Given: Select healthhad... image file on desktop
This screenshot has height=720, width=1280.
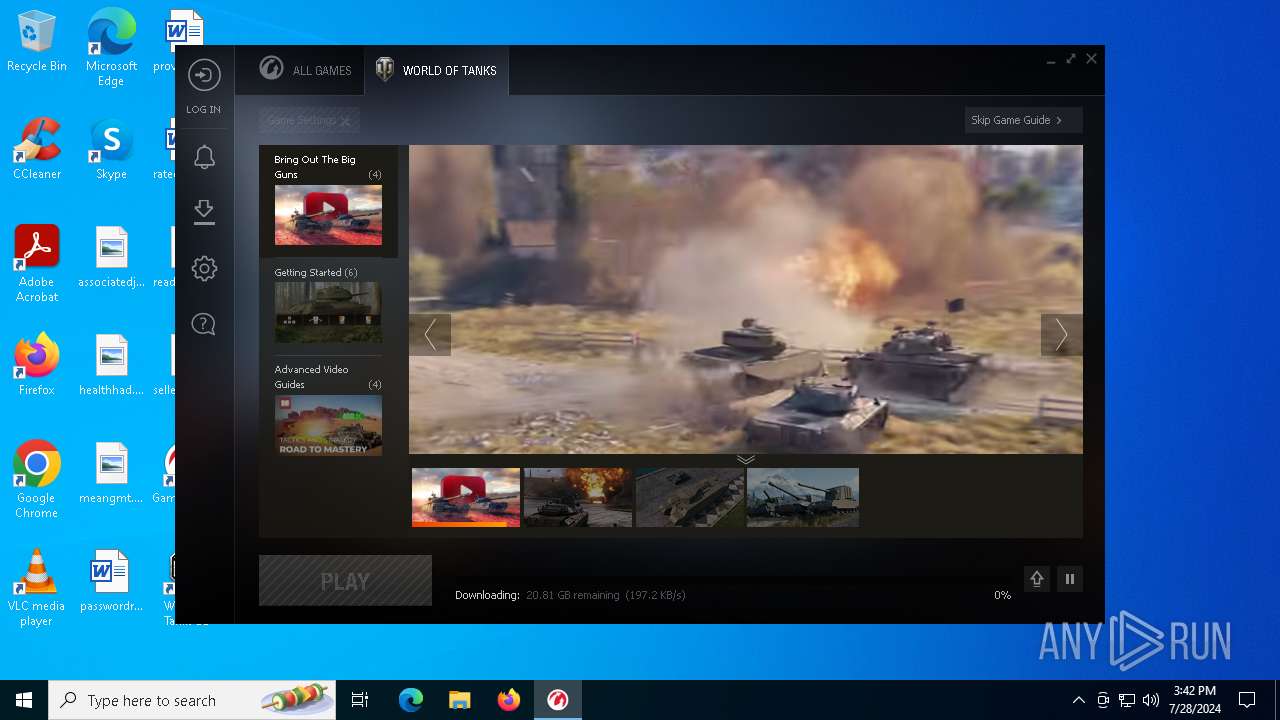Looking at the screenshot, I should 111,365.
